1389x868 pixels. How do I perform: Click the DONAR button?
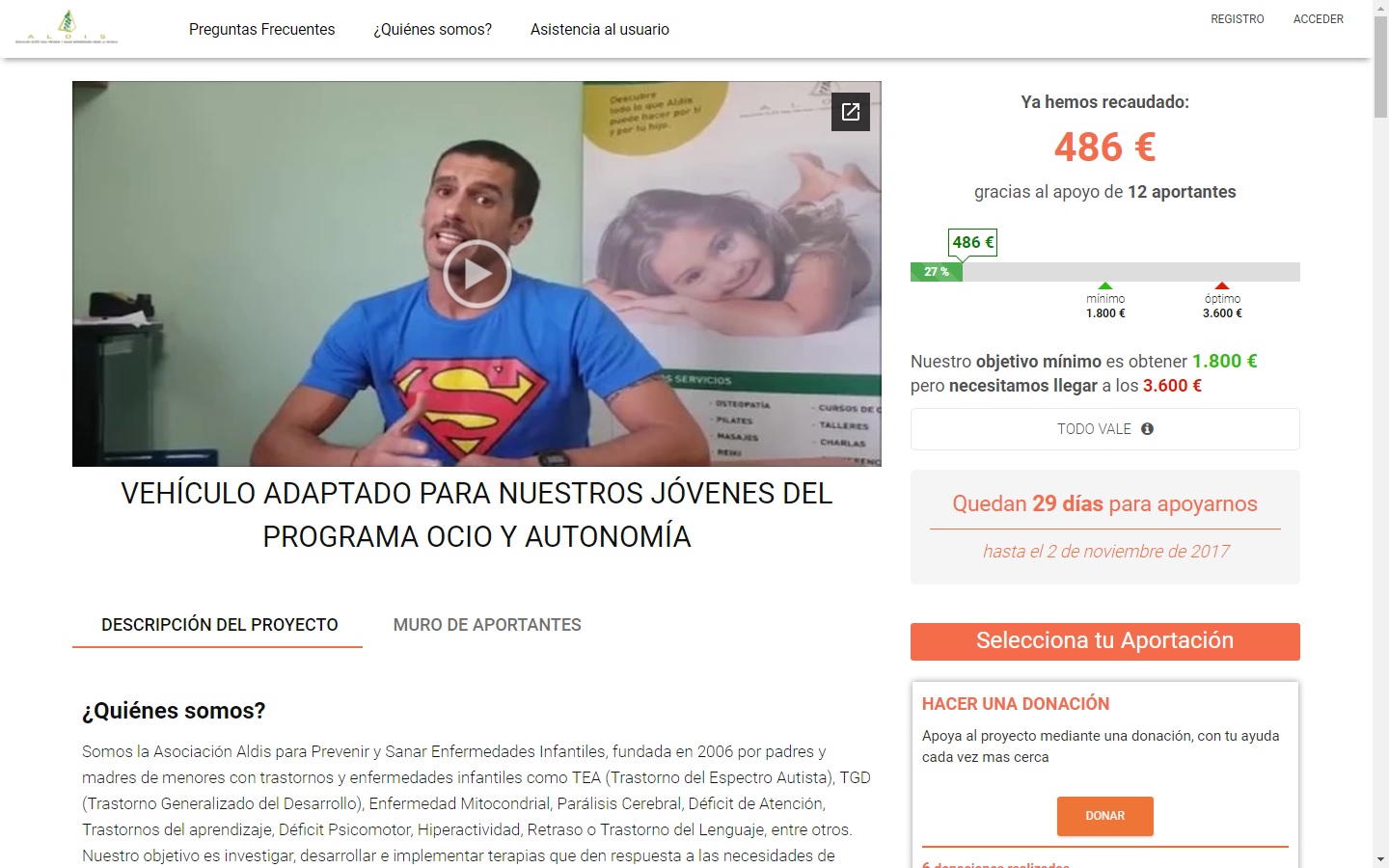[1105, 816]
